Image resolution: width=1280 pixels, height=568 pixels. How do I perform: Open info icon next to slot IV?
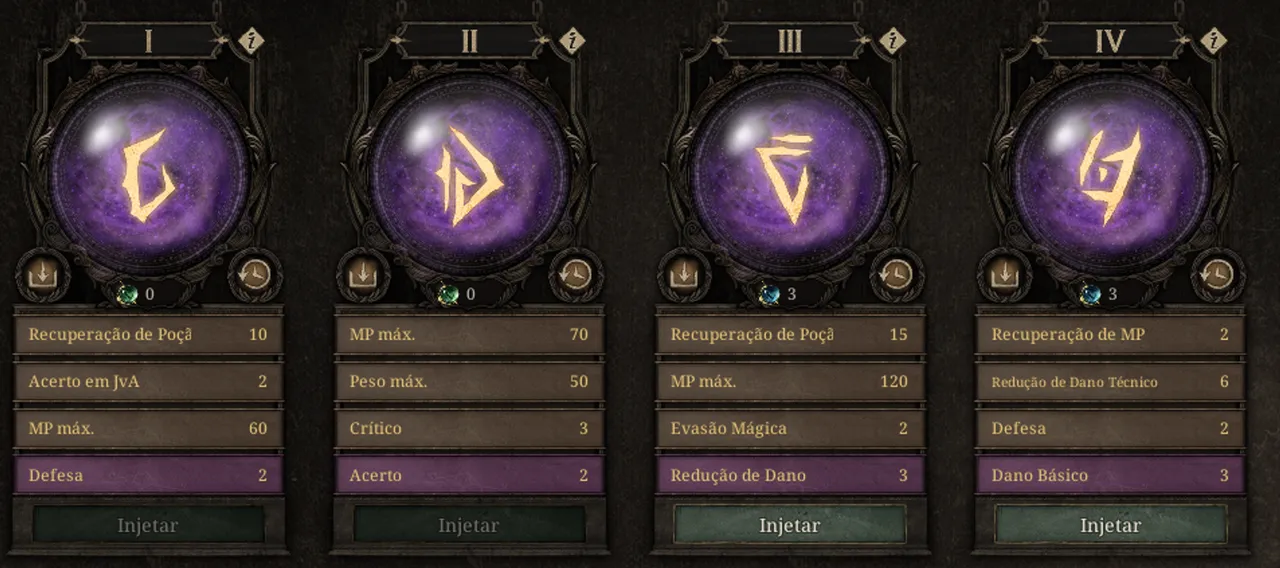(x=1213, y=42)
